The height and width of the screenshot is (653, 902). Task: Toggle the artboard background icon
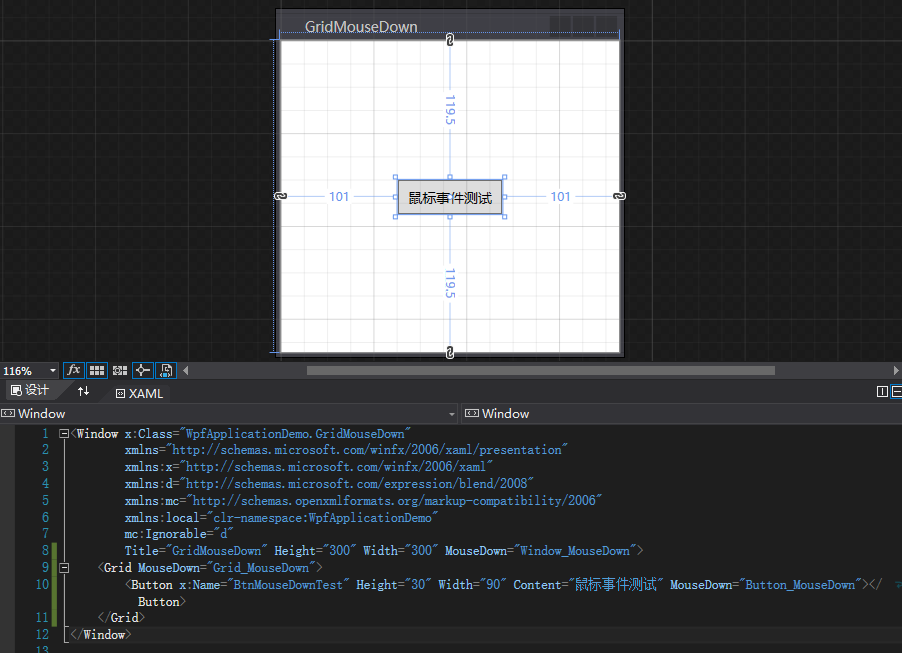(166, 371)
